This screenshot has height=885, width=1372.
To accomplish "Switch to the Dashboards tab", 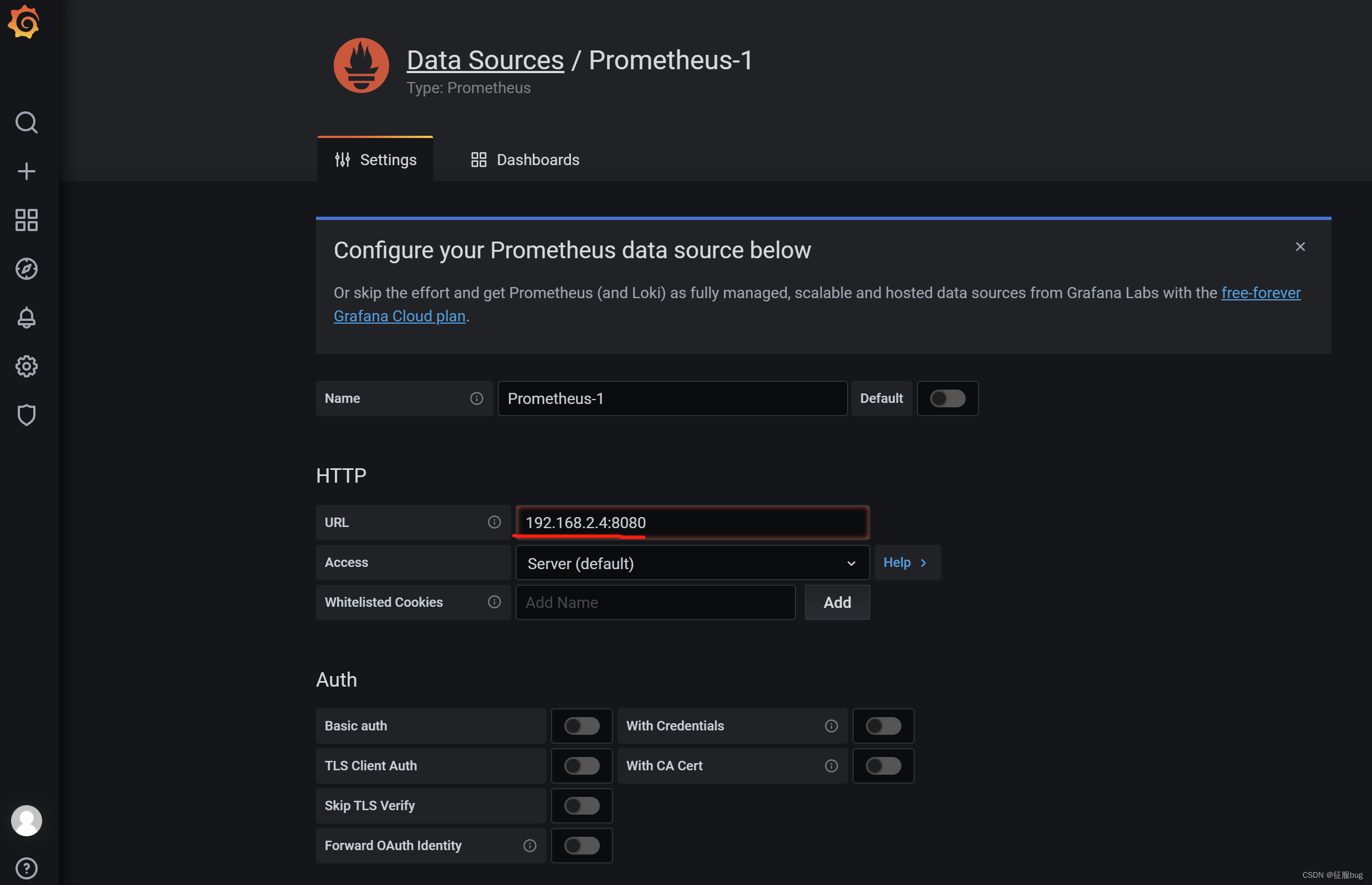I will point(525,159).
